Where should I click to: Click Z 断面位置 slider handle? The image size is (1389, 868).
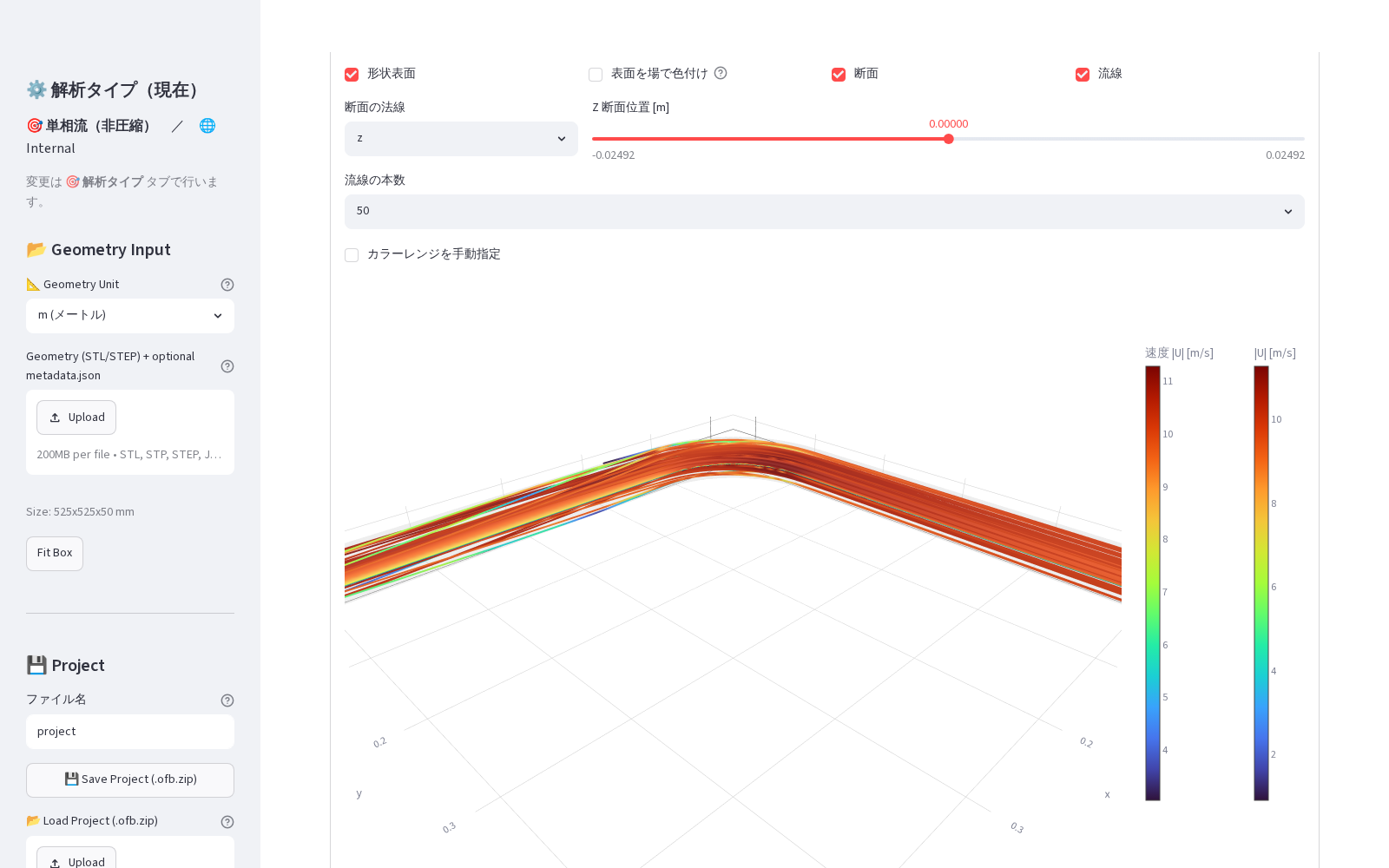pos(949,139)
